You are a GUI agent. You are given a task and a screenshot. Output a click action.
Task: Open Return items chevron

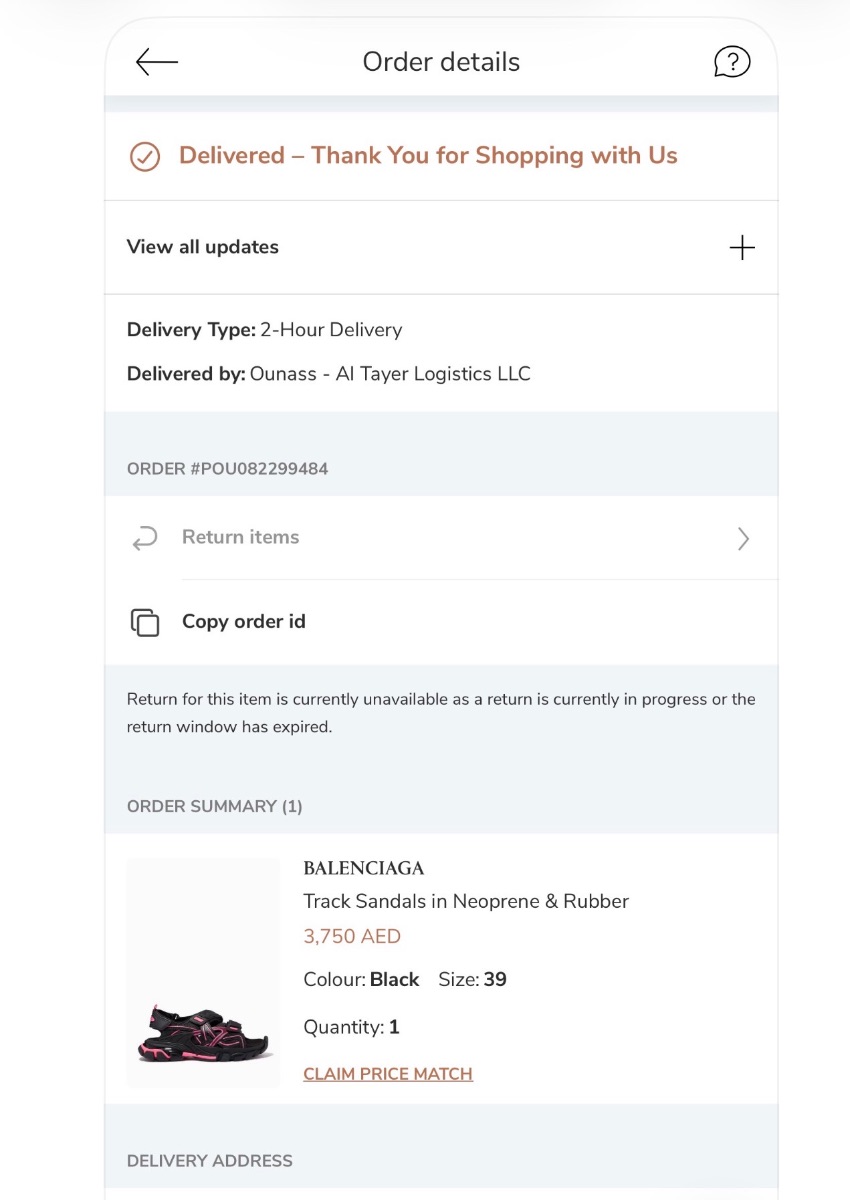coord(743,539)
